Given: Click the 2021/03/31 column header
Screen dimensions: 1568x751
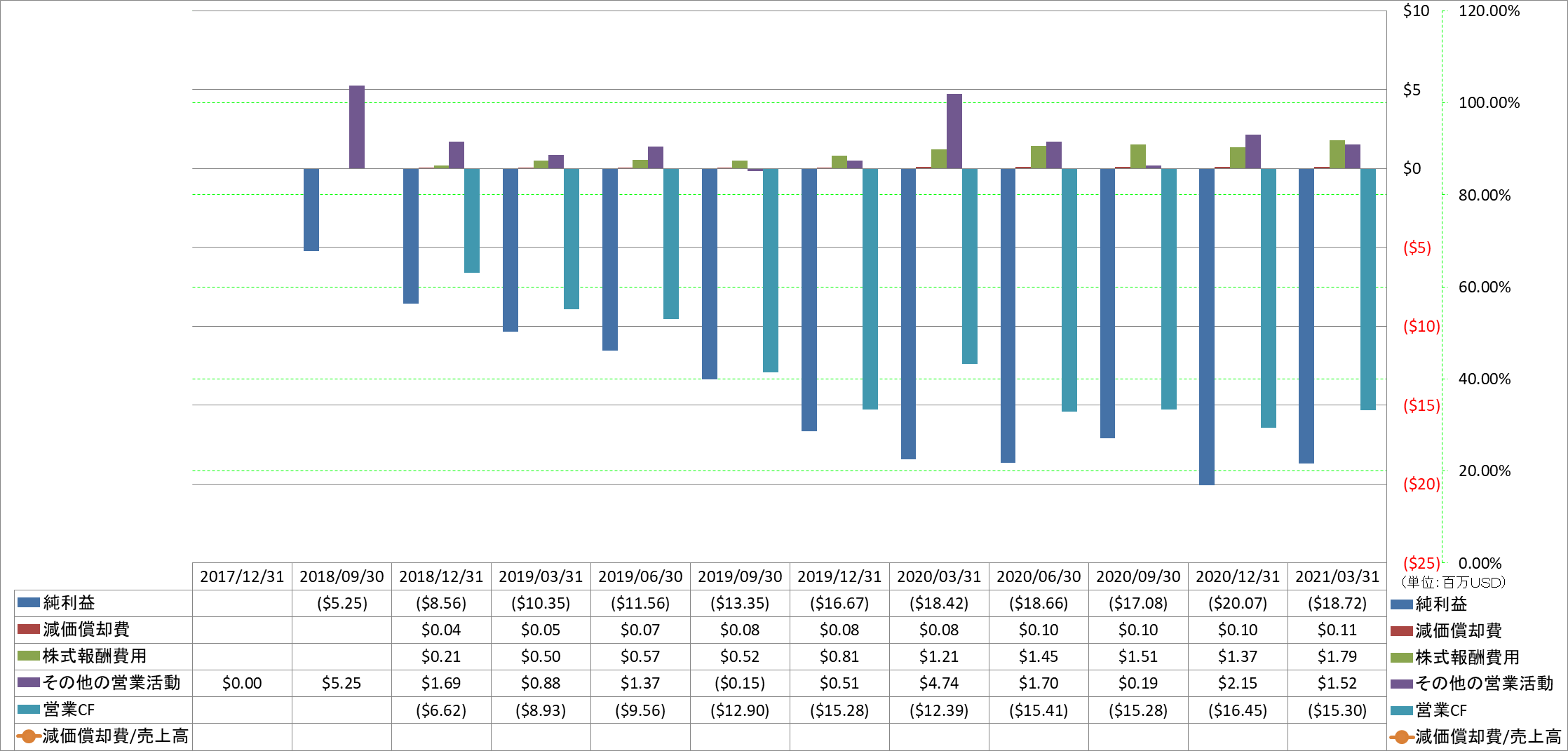Looking at the screenshot, I should (x=1337, y=576).
